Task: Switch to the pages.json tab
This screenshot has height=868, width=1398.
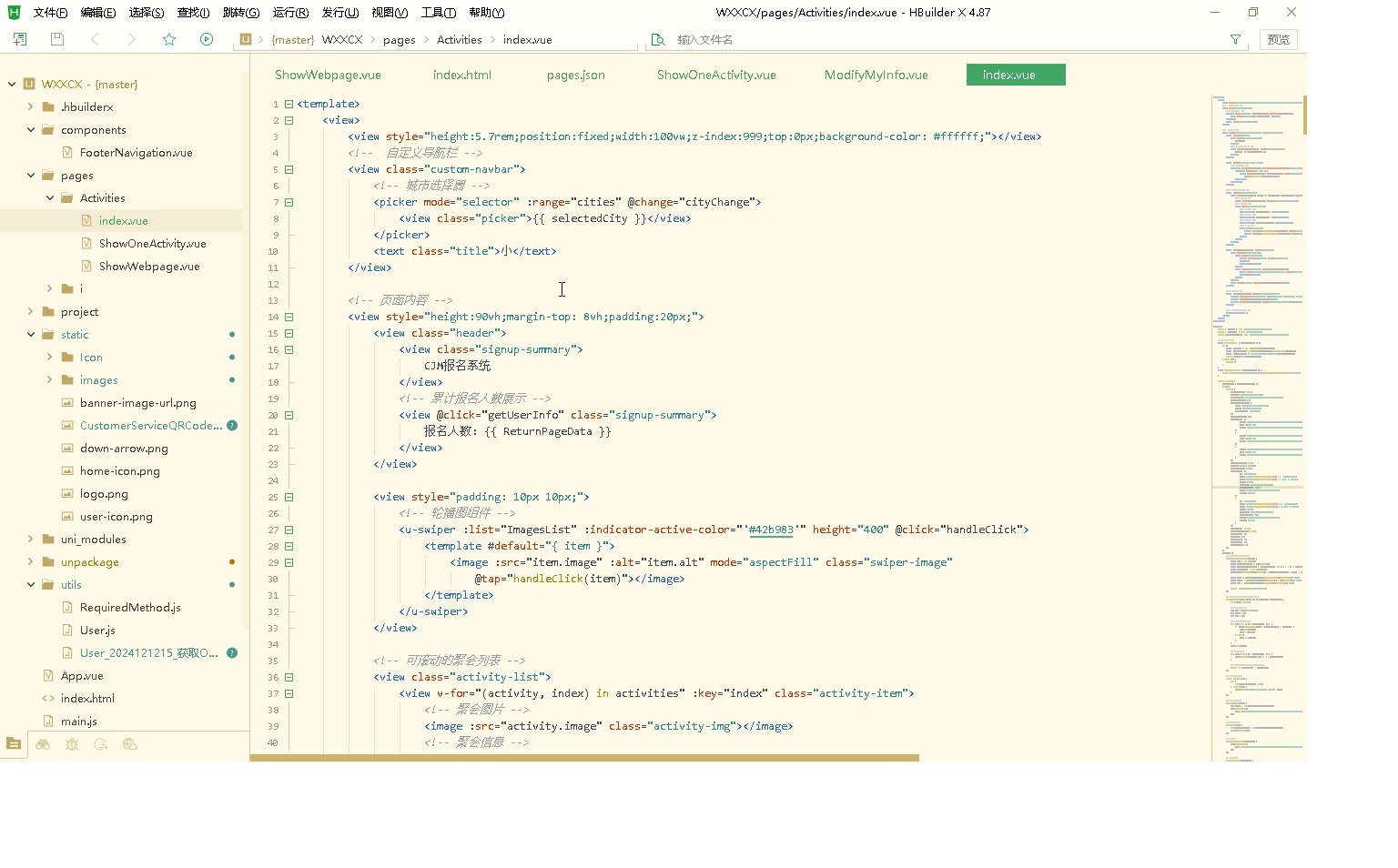Action: (575, 75)
